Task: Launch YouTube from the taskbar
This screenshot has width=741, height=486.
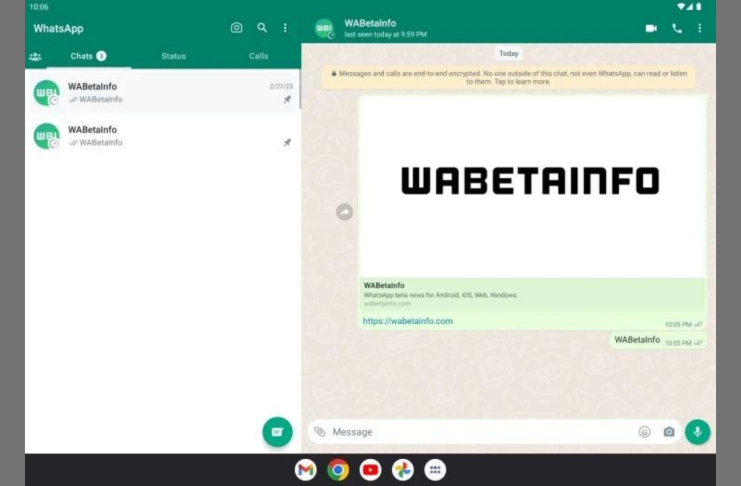Action: point(370,470)
